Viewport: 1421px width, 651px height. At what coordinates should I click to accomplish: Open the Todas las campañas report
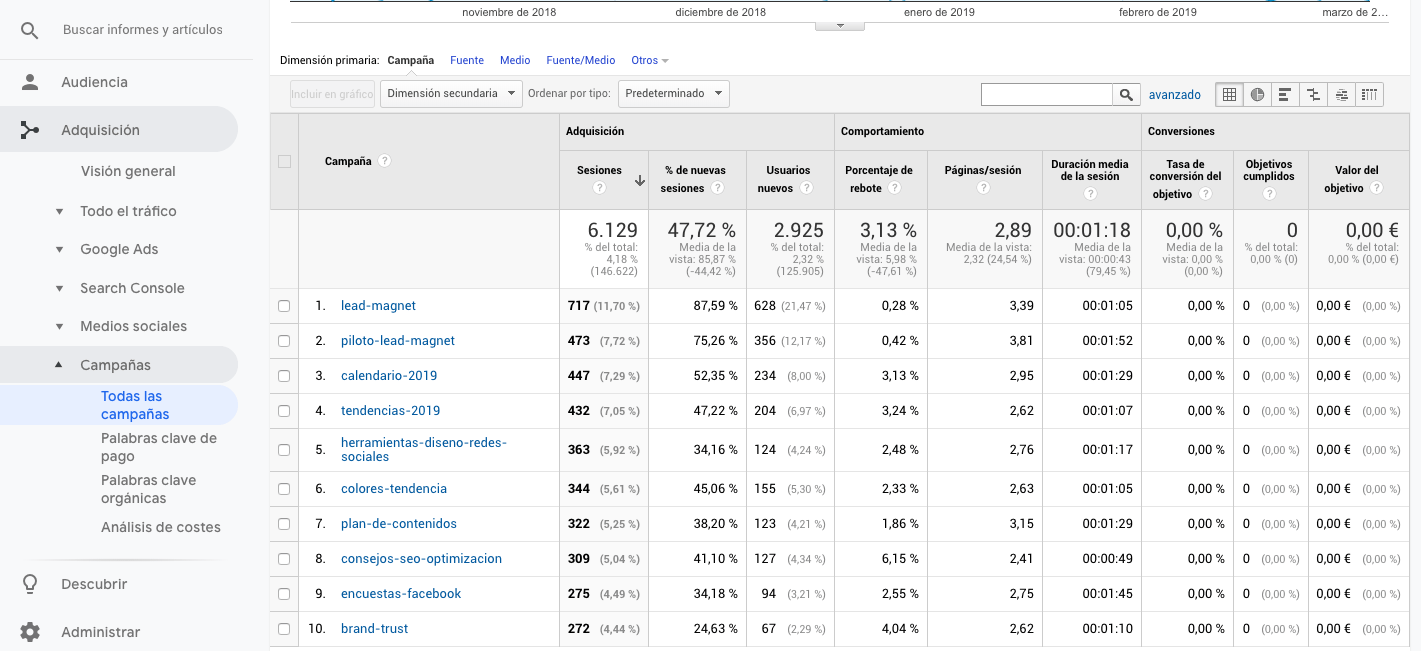tap(135, 405)
